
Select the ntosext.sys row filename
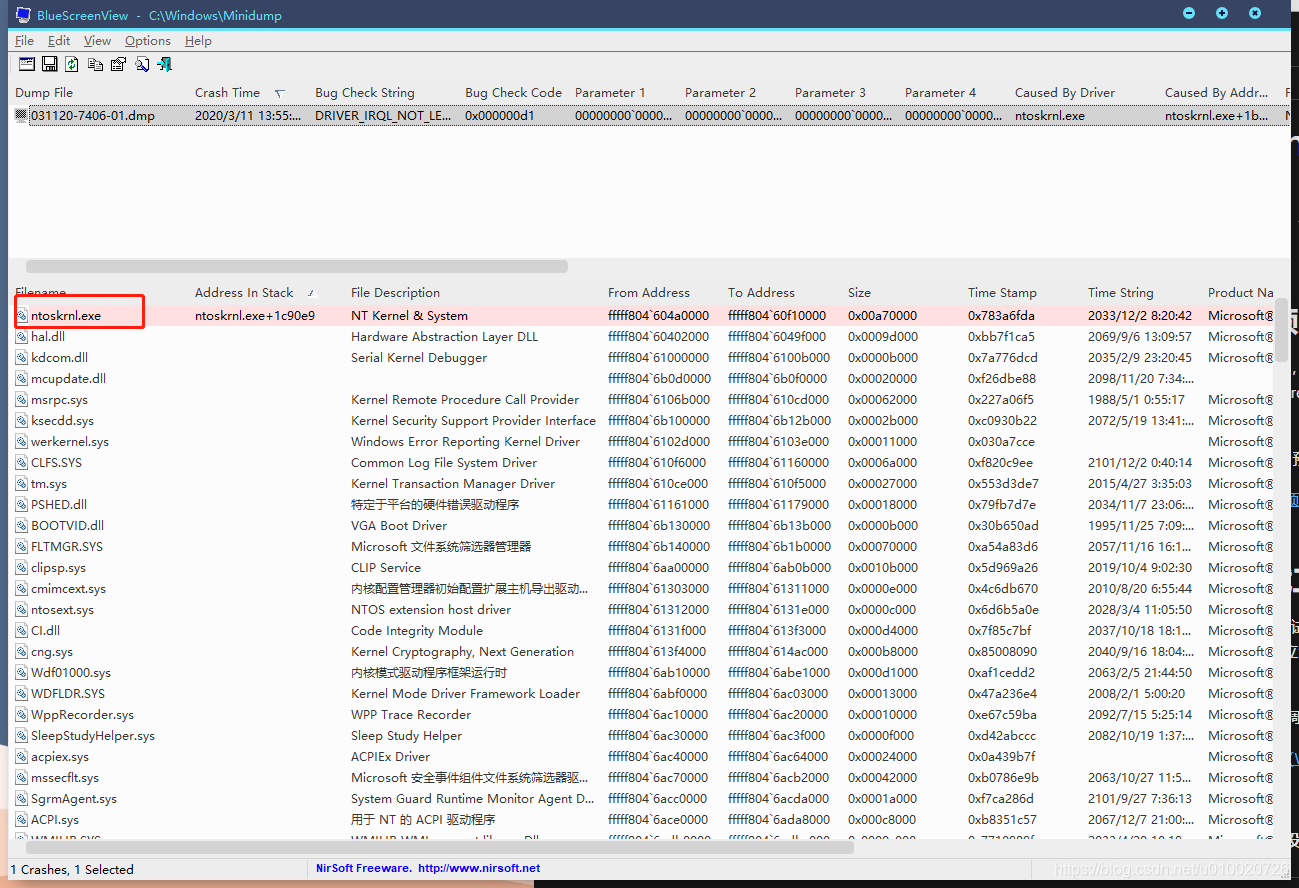62,610
